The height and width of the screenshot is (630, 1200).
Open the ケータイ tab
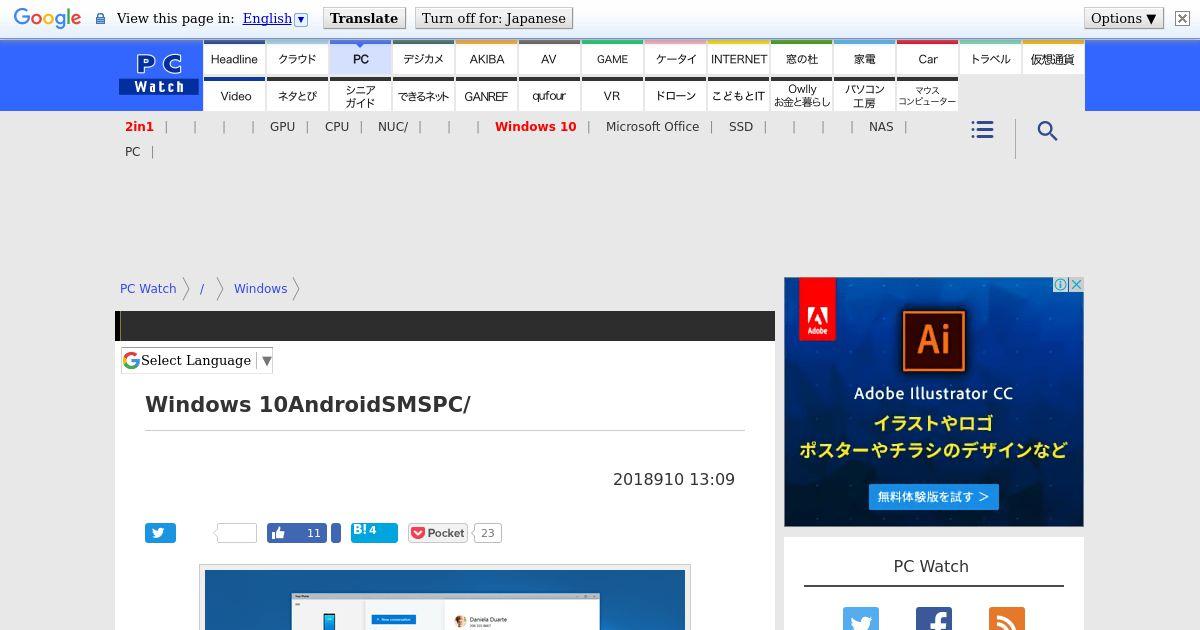[676, 59]
